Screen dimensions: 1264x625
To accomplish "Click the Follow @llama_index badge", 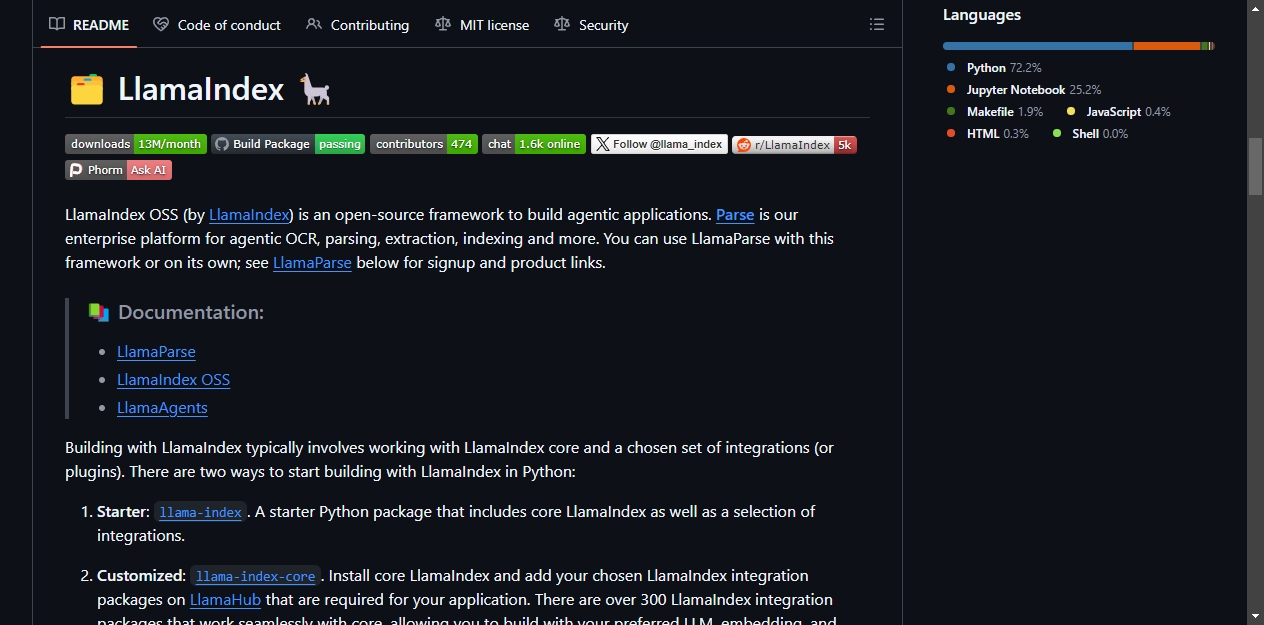I will click(x=659, y=144).
